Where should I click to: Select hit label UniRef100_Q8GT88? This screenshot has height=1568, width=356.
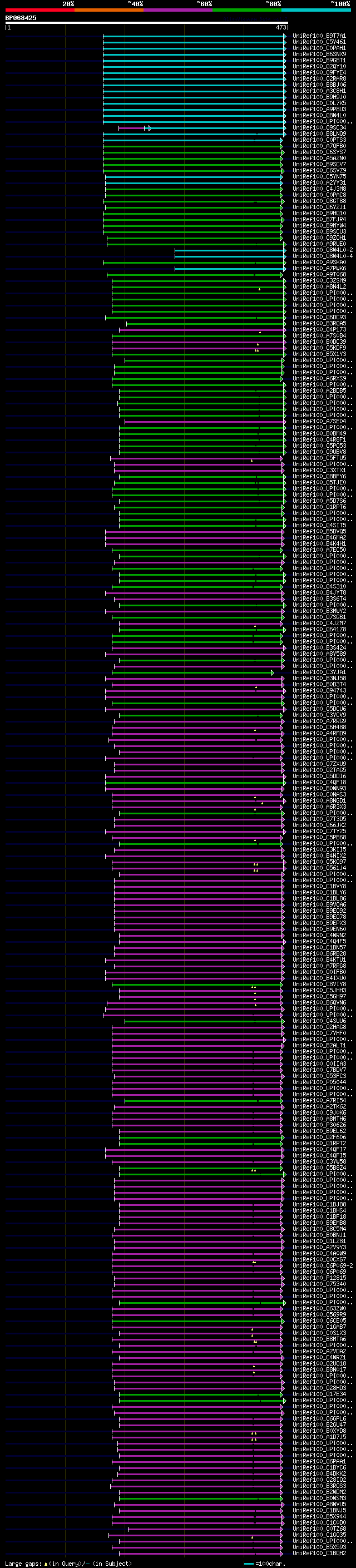[x=319, y=201]
